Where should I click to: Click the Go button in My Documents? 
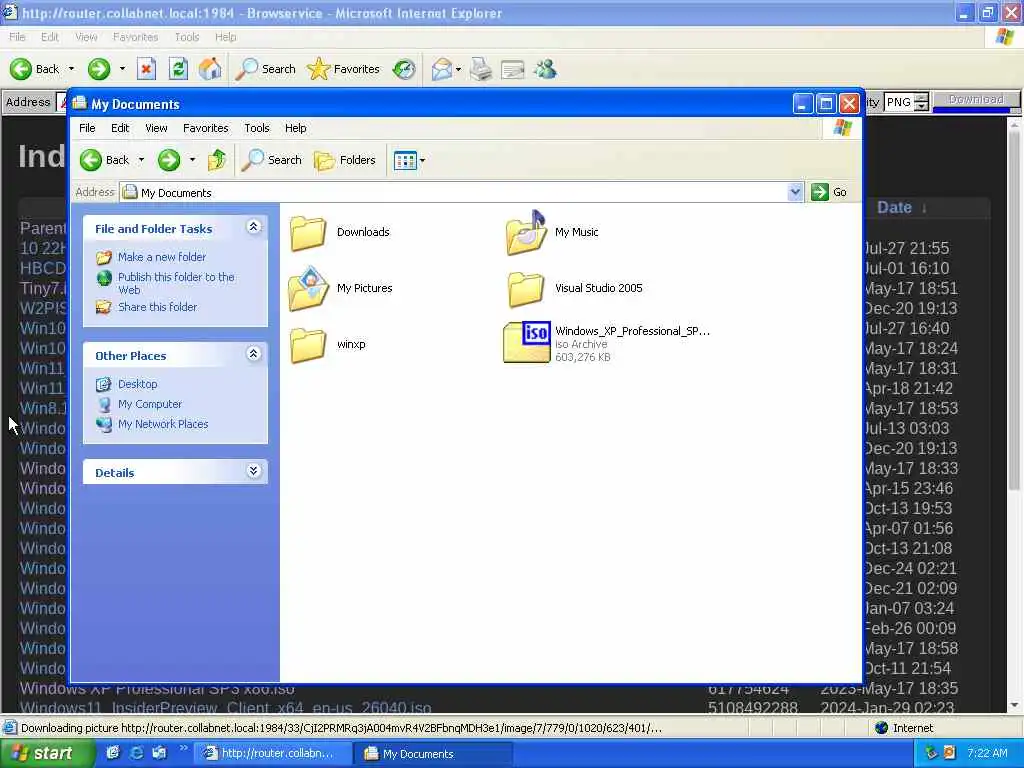tap(829, 192)
